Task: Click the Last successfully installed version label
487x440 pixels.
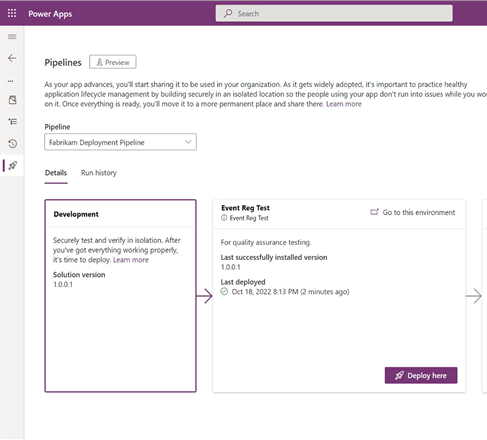Action: [x=274, y=257]
